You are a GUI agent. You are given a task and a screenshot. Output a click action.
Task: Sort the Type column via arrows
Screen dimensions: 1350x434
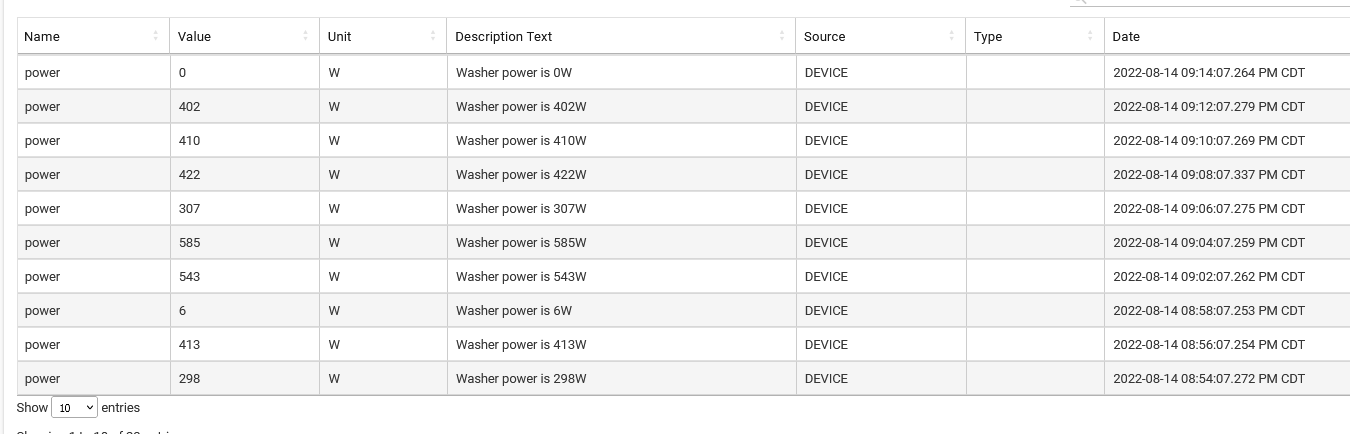tap(1090, 36)
